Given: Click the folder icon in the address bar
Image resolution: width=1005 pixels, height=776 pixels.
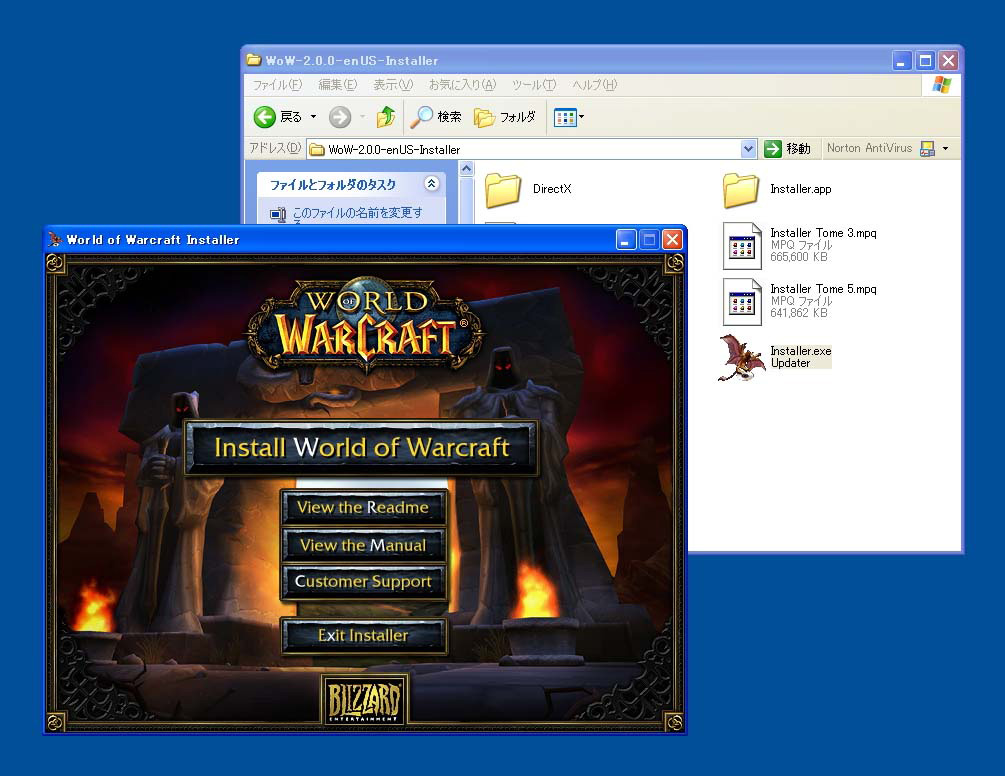Looking at the screenshot, I should [x=317, y=150].
